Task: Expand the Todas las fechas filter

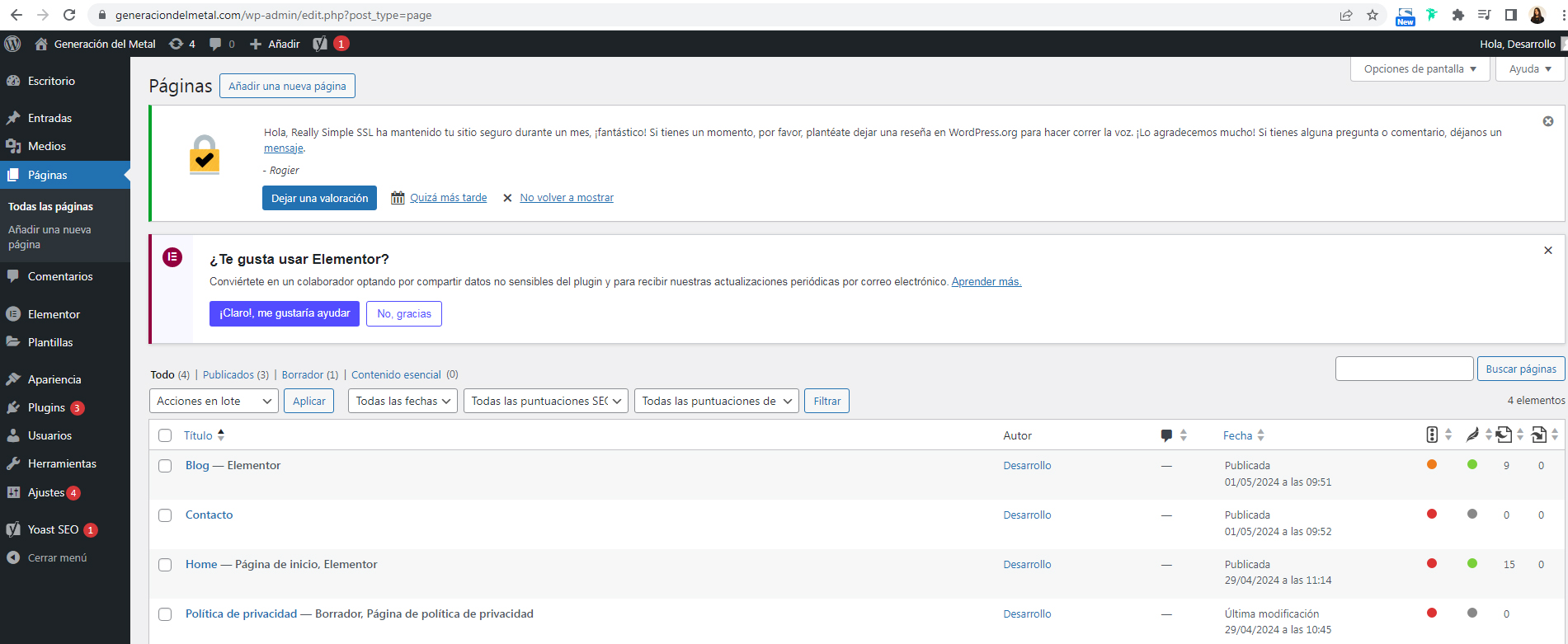Action: [403, 401]
